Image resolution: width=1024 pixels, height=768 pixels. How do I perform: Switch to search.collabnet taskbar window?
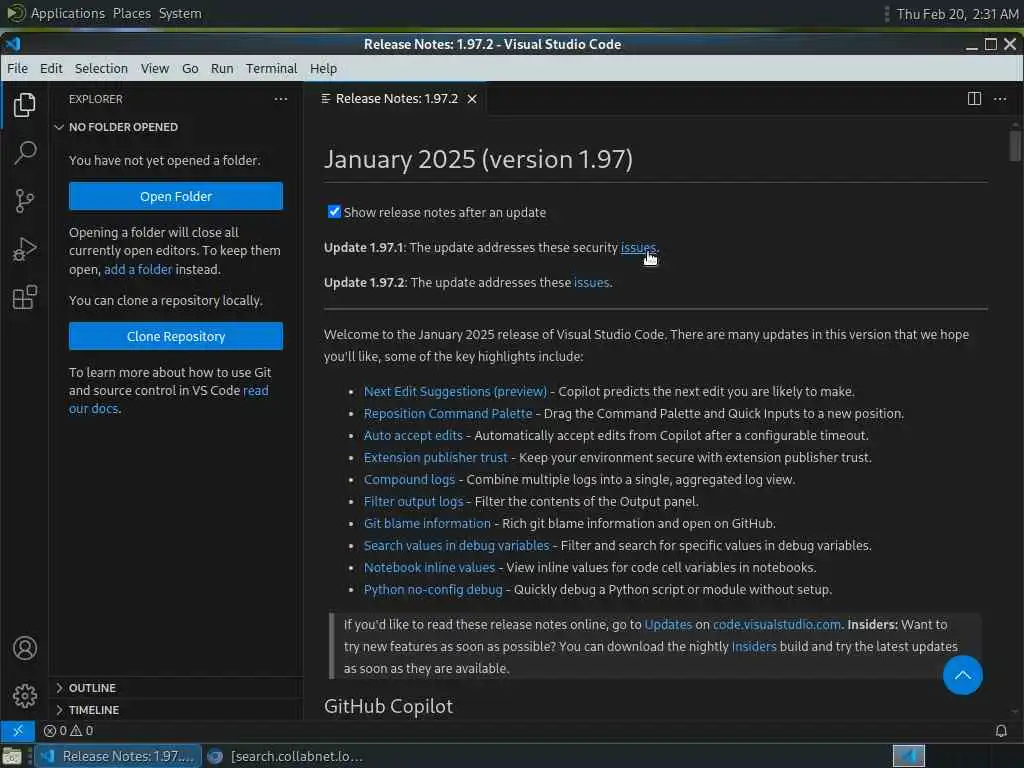click(286, 756)
